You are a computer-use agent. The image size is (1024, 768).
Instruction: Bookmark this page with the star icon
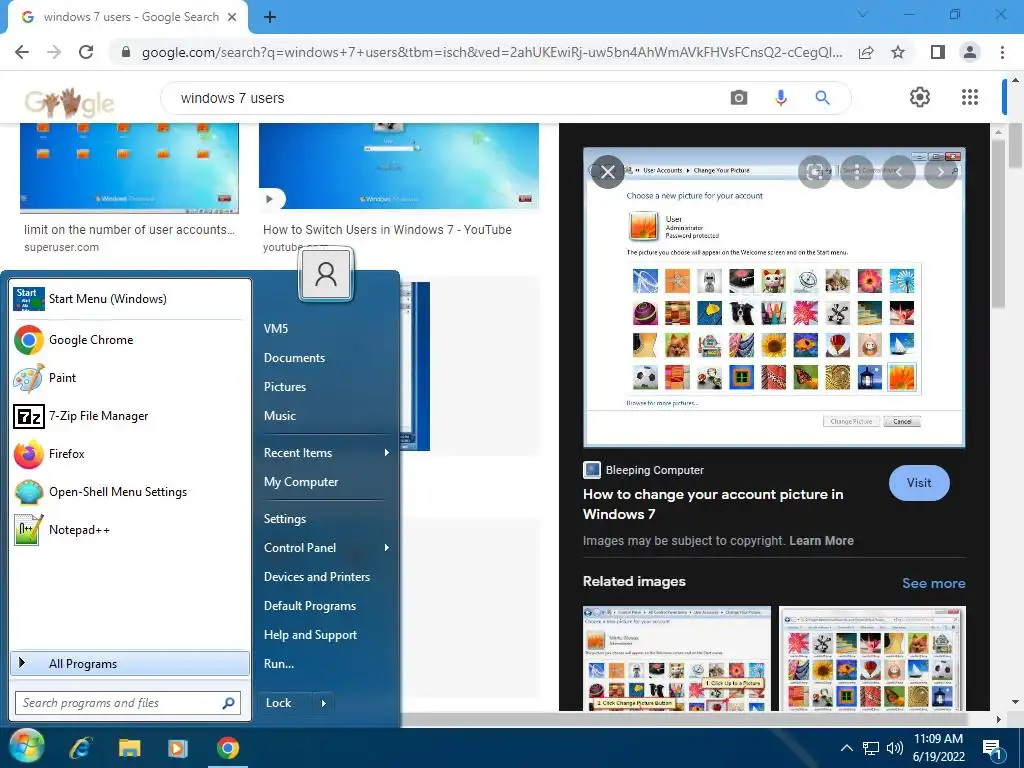pyautogui.click(x=898, y=52)
